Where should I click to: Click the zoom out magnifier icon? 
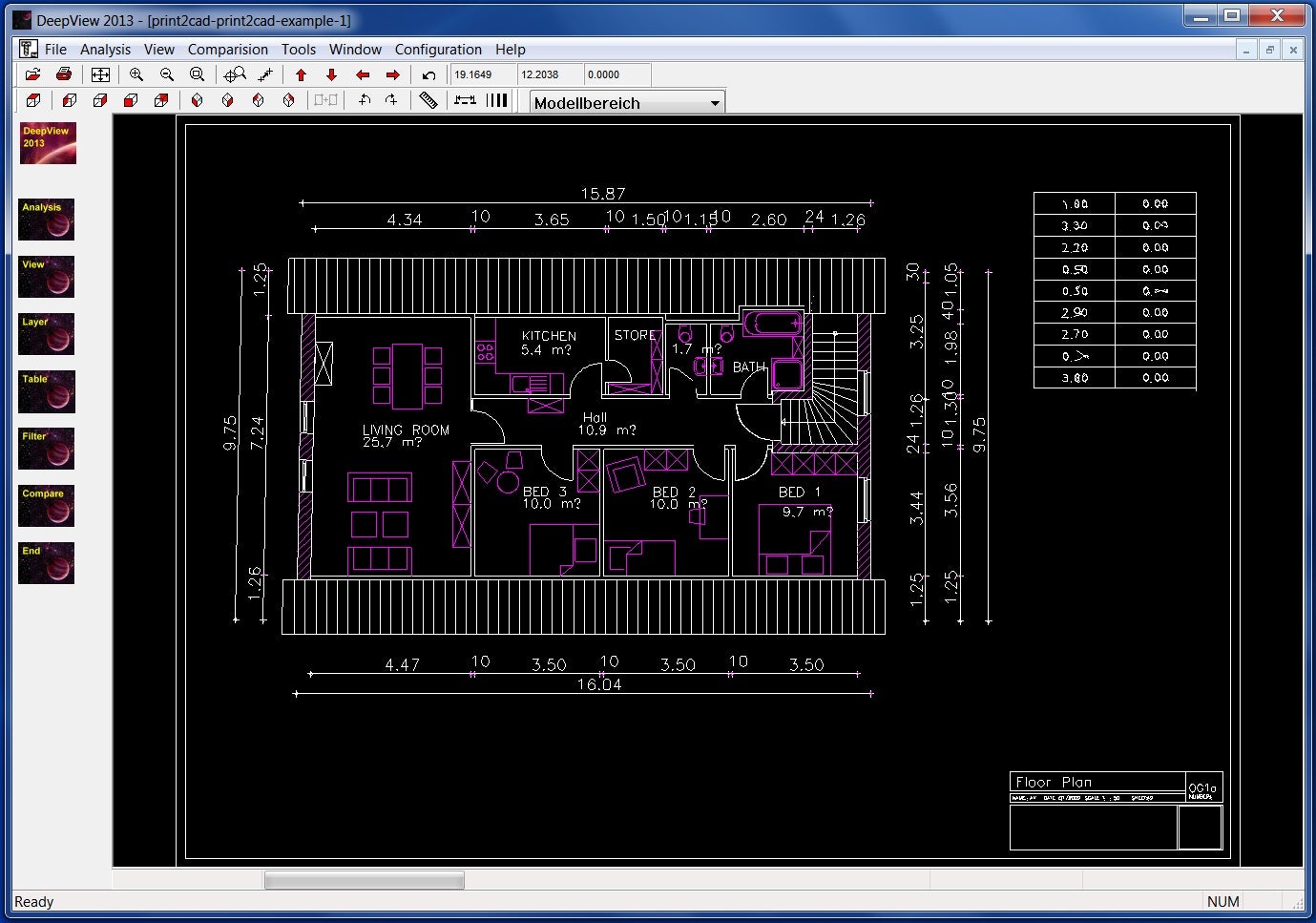coord(167,74)
